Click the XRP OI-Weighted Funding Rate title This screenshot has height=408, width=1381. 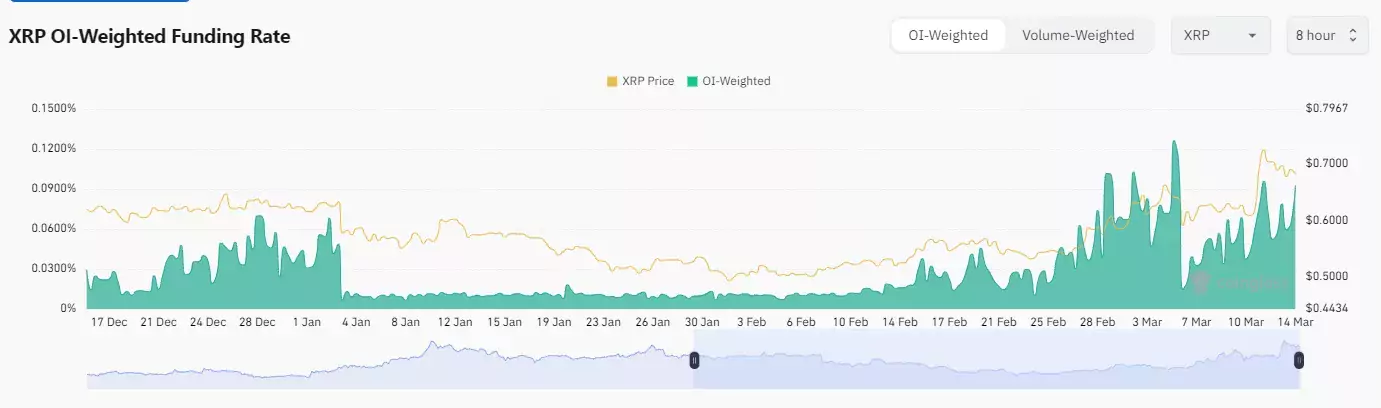[x=149, y=36]
